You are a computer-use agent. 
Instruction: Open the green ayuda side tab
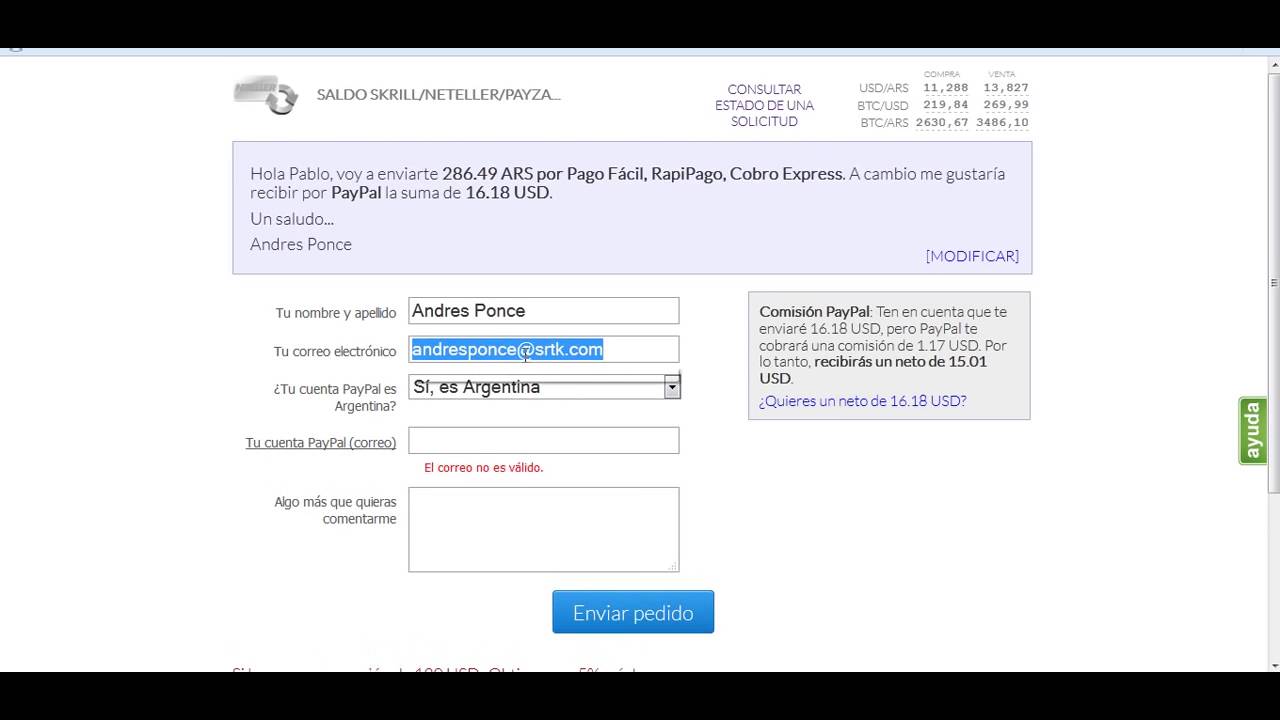click(x=1253, y=431)
